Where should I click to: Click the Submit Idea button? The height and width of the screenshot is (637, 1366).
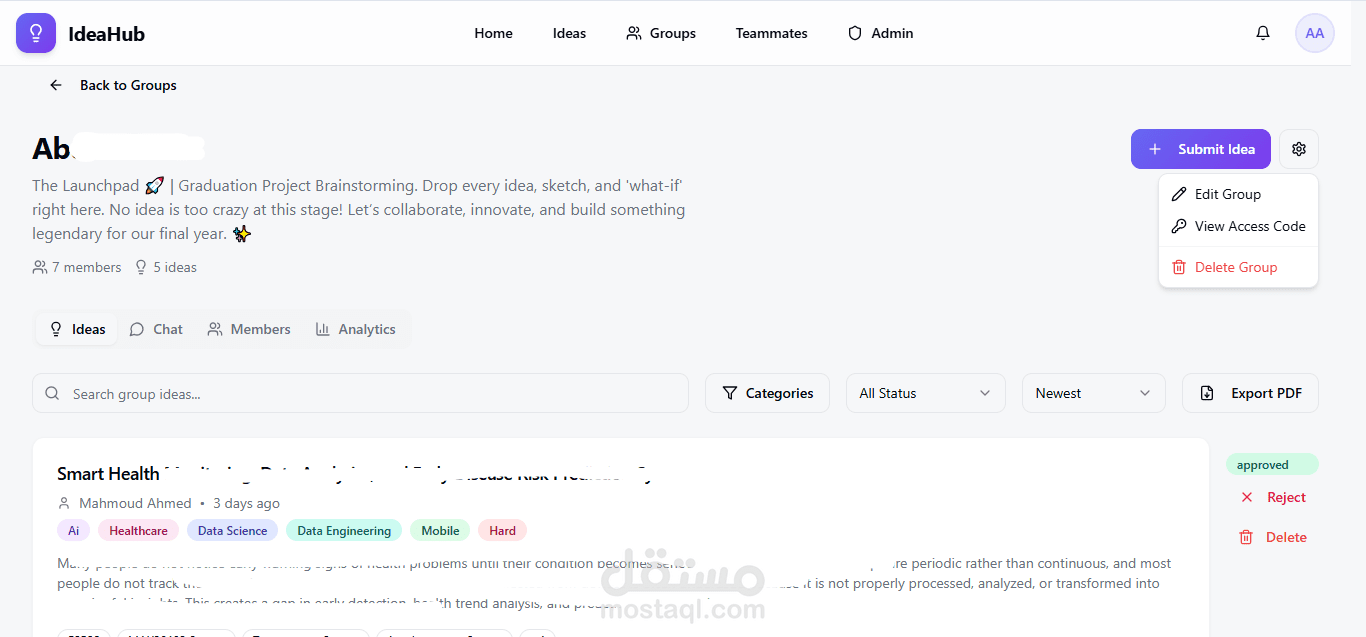click(1201, 149)
